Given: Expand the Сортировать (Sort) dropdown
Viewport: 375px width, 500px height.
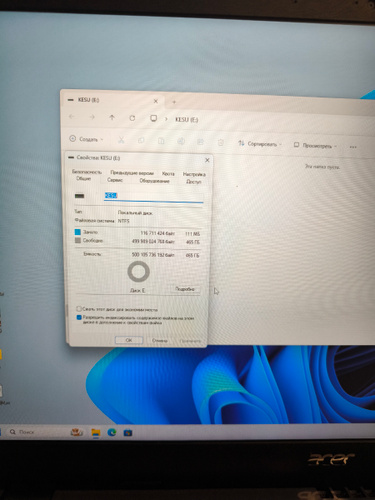Looking at the screenshot, I should point(260,144).
